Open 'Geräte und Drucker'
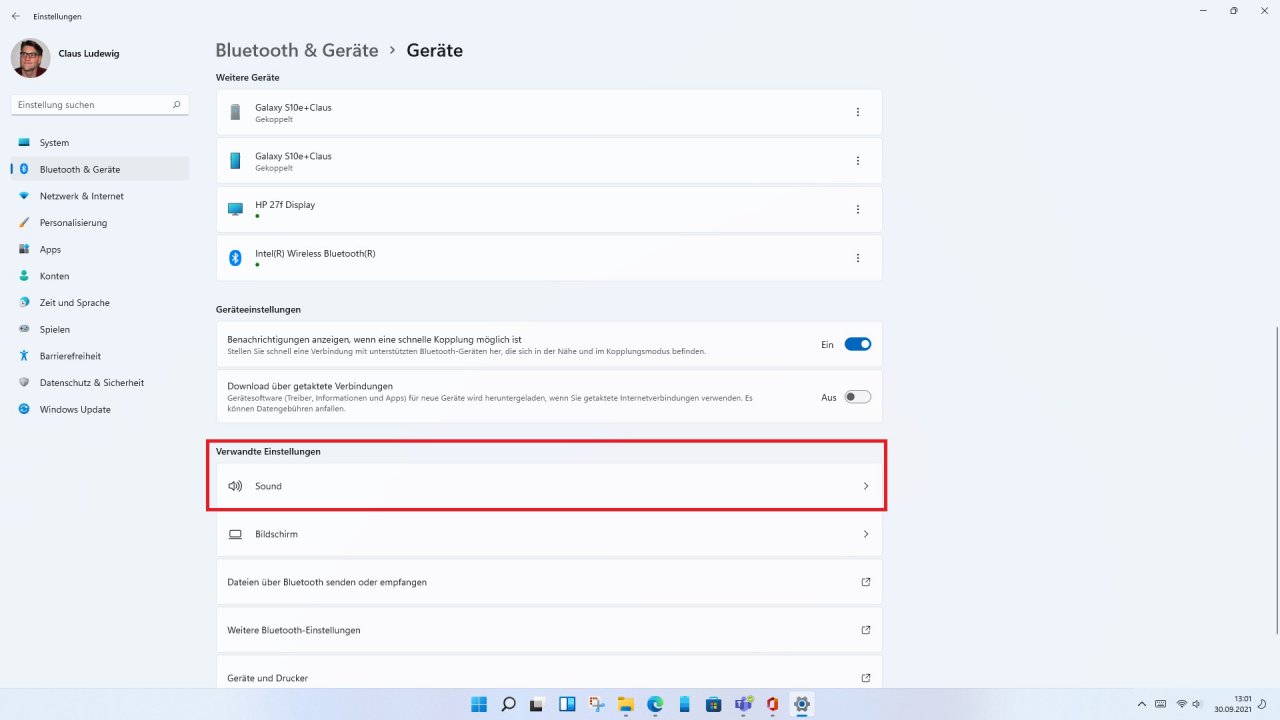This screenshot has height=720, width=1280. [x=549, y=674]
